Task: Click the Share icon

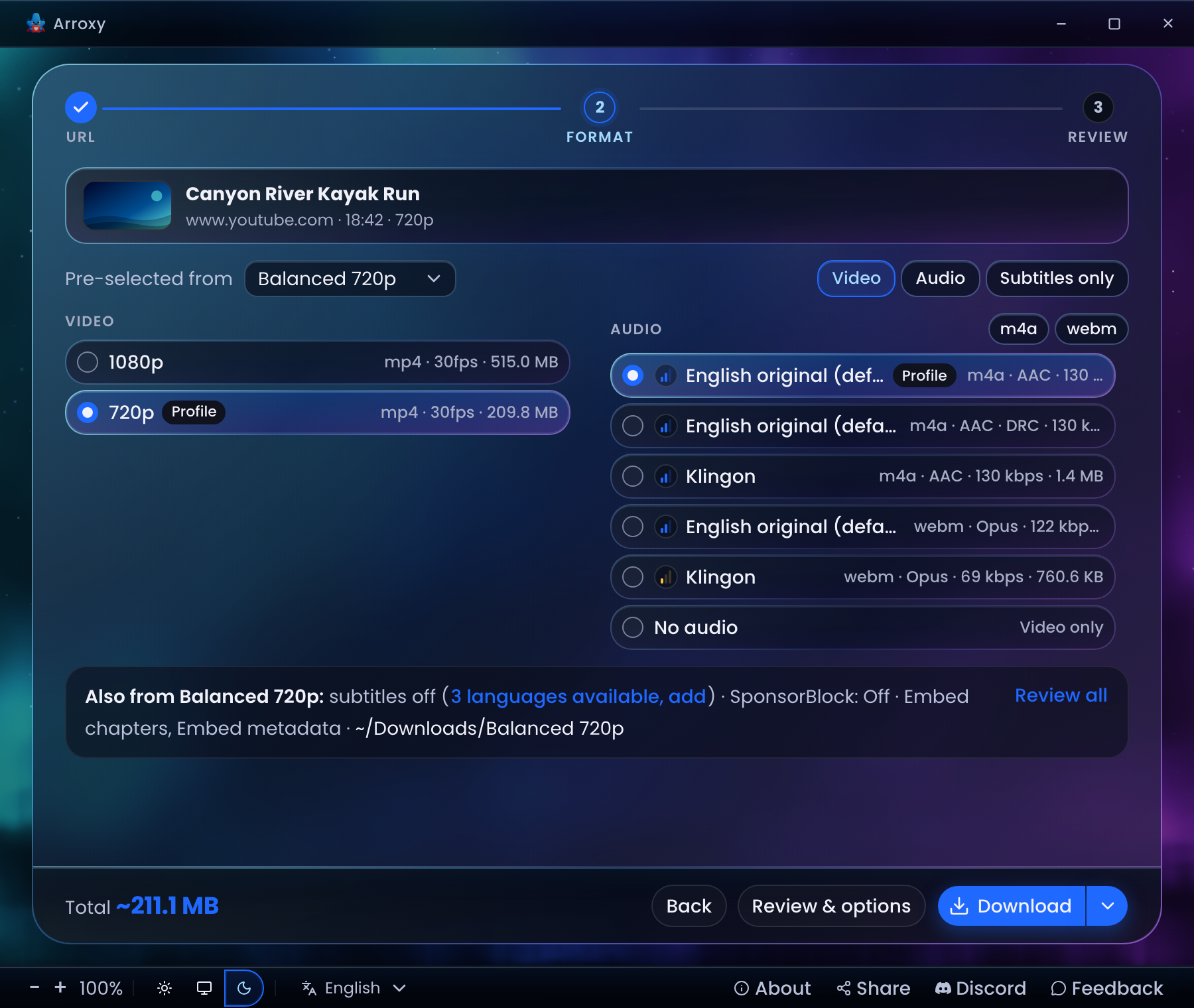Action: point(843,989)
